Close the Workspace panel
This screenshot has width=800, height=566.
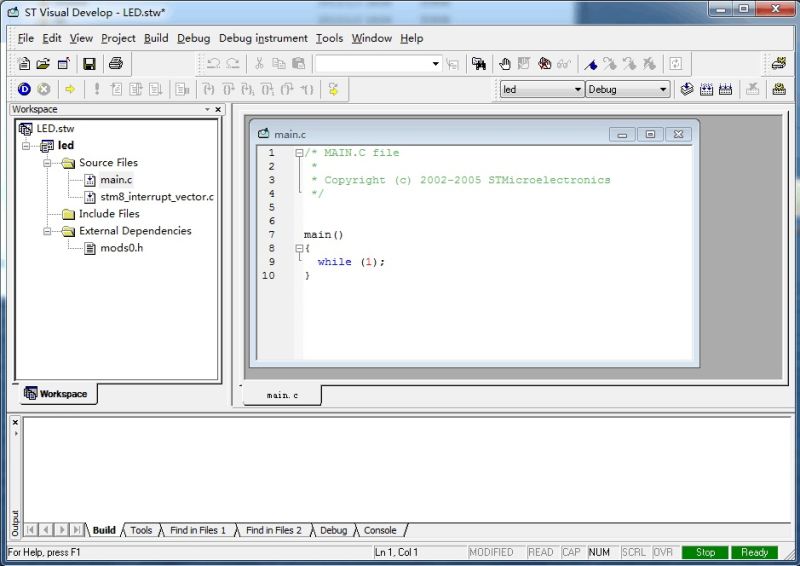[218, 109]
